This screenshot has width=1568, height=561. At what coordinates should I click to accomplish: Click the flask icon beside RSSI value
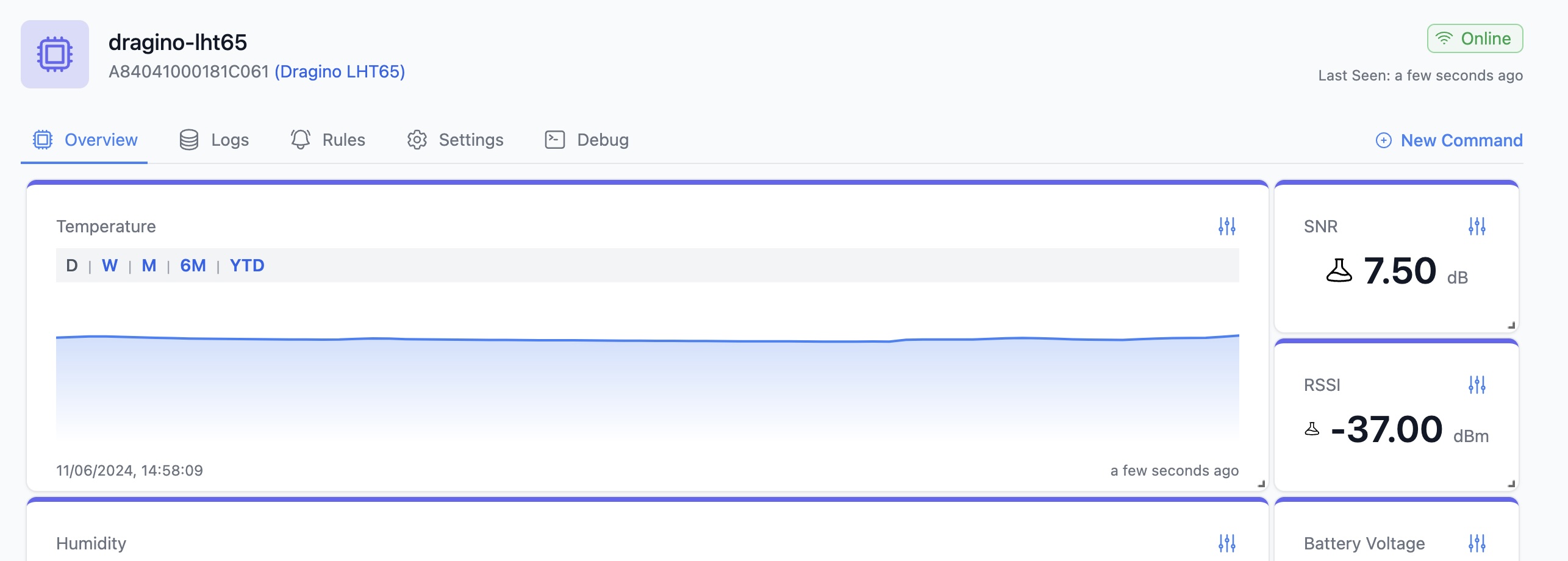tap(1312, 429)
